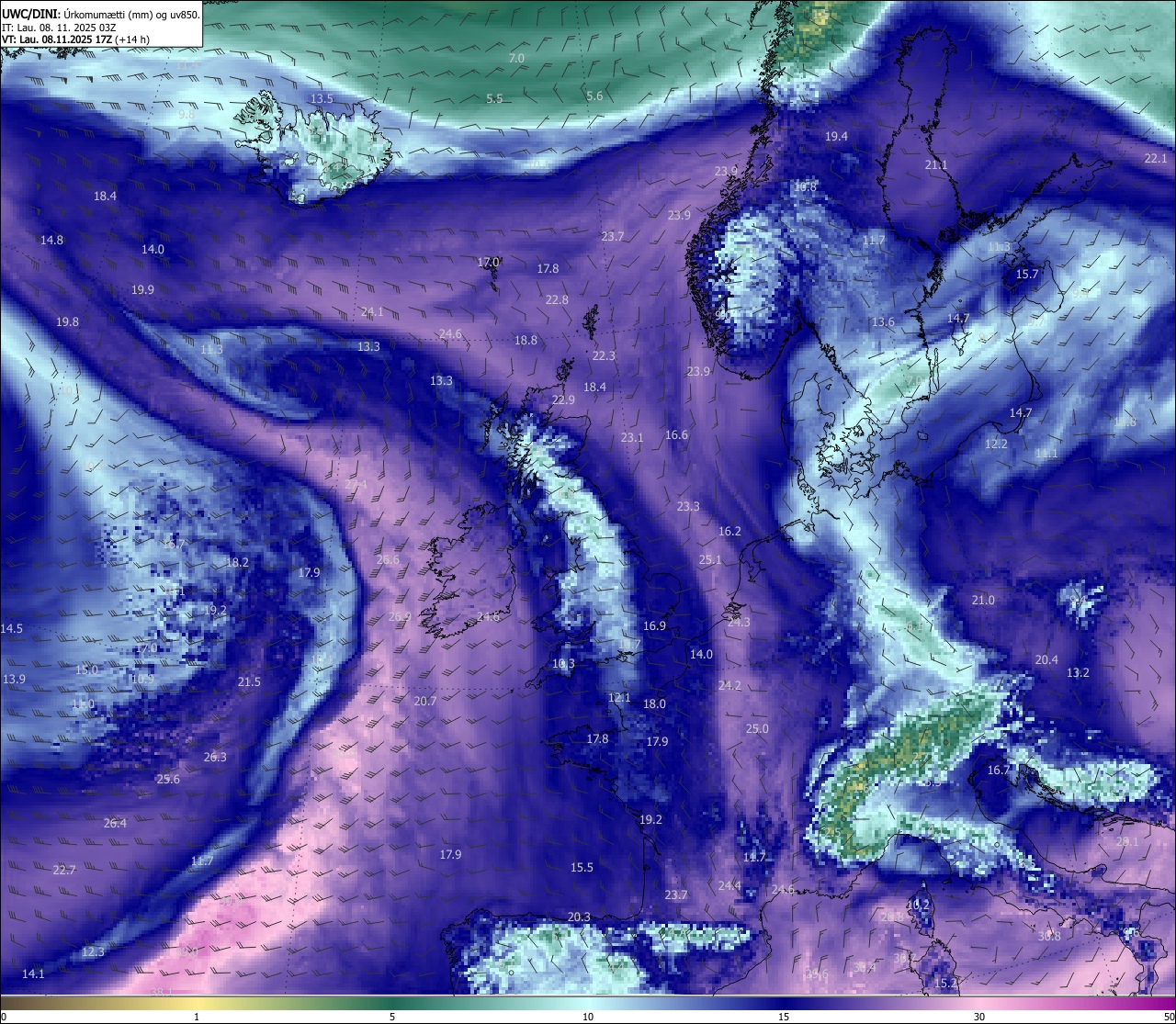This screenshot has width=1176, height=1024.
Task: Click the 16.9 value over England
Action: click(x=654, y=625)
